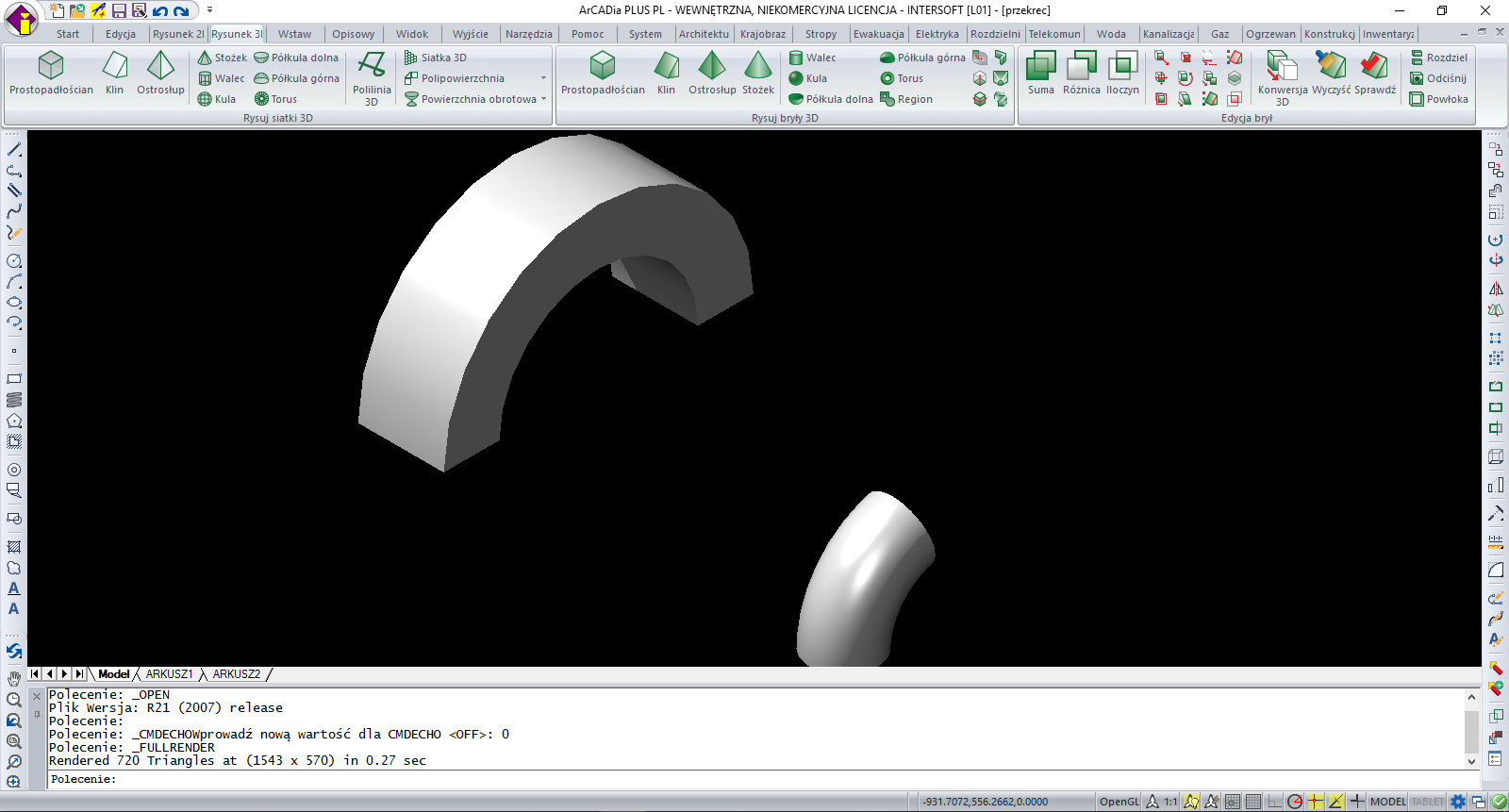Viewport: 1509px width, 812px height.
Task: Select mesh Półkula górna in Rysuj siatki 3D
Action: click(296, 78)
